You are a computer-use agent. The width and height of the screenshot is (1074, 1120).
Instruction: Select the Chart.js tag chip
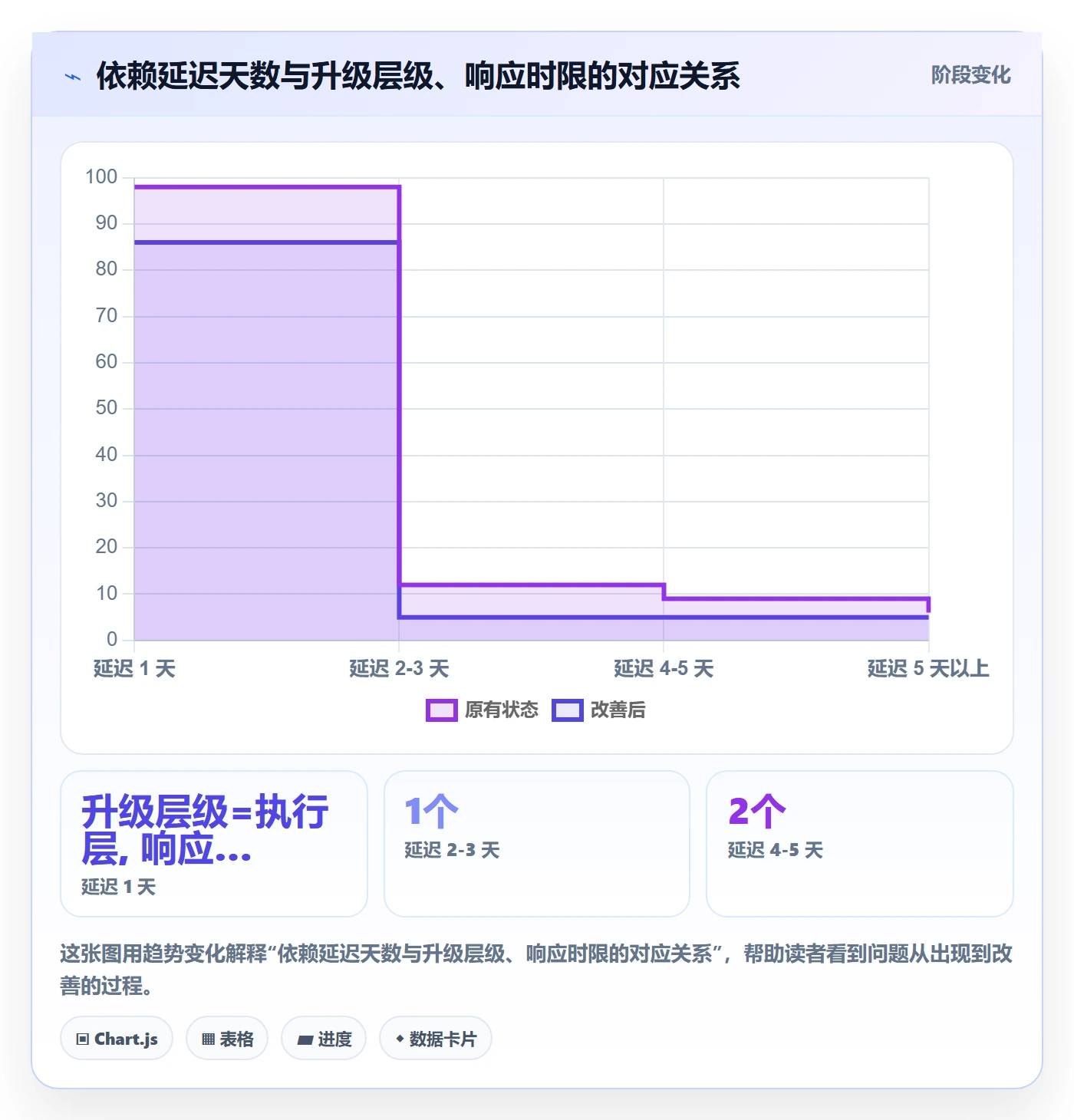(117, 1039)
